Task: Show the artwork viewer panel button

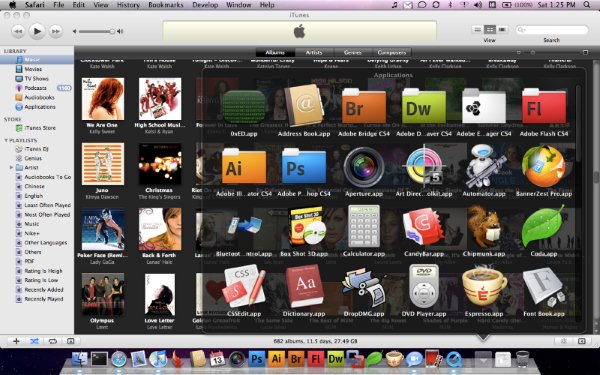Action: pos(71,341)
